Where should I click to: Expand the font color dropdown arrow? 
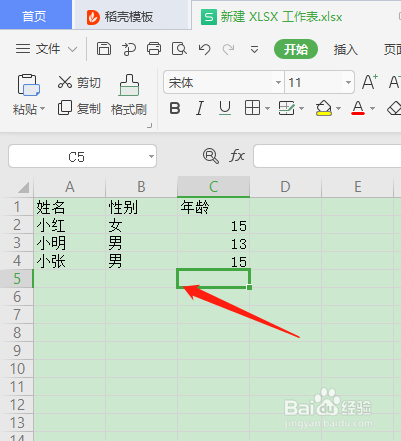click(373, 108)
